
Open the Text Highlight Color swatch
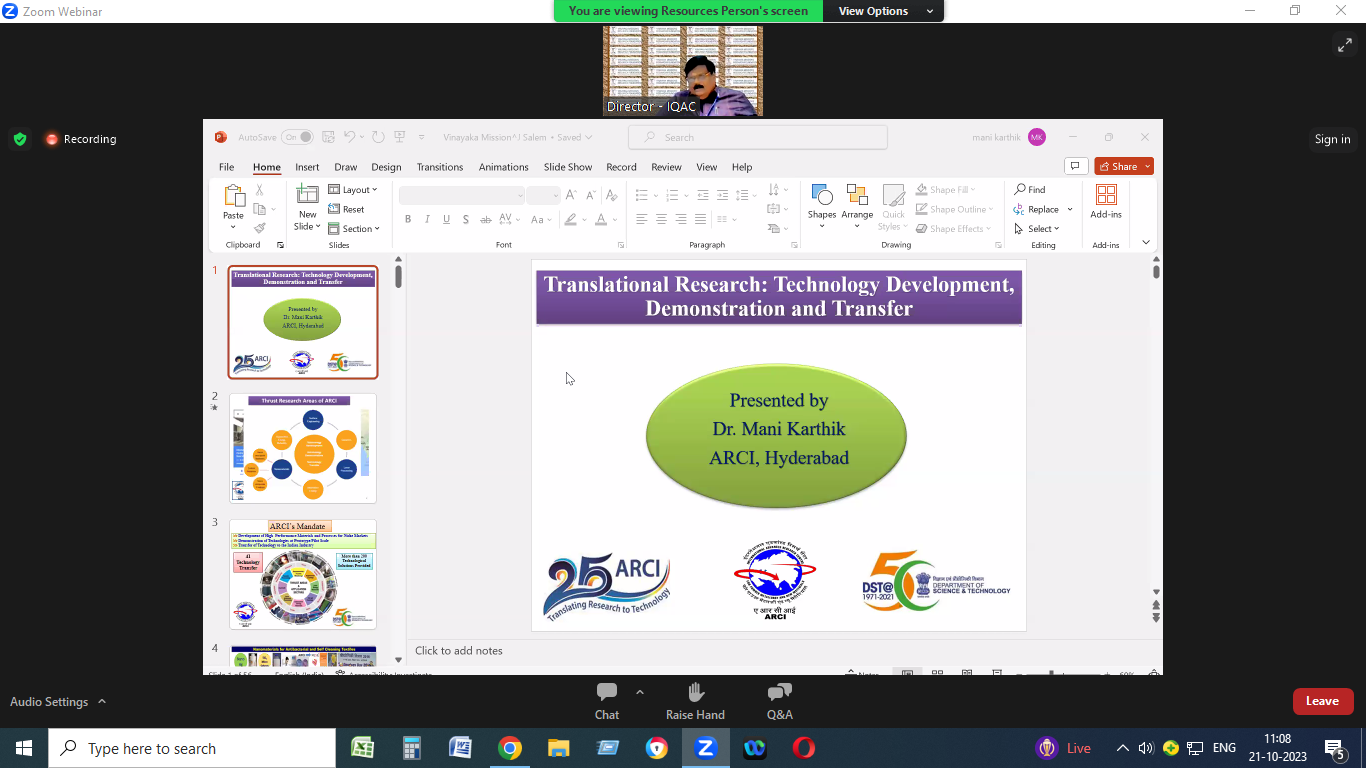570,219
